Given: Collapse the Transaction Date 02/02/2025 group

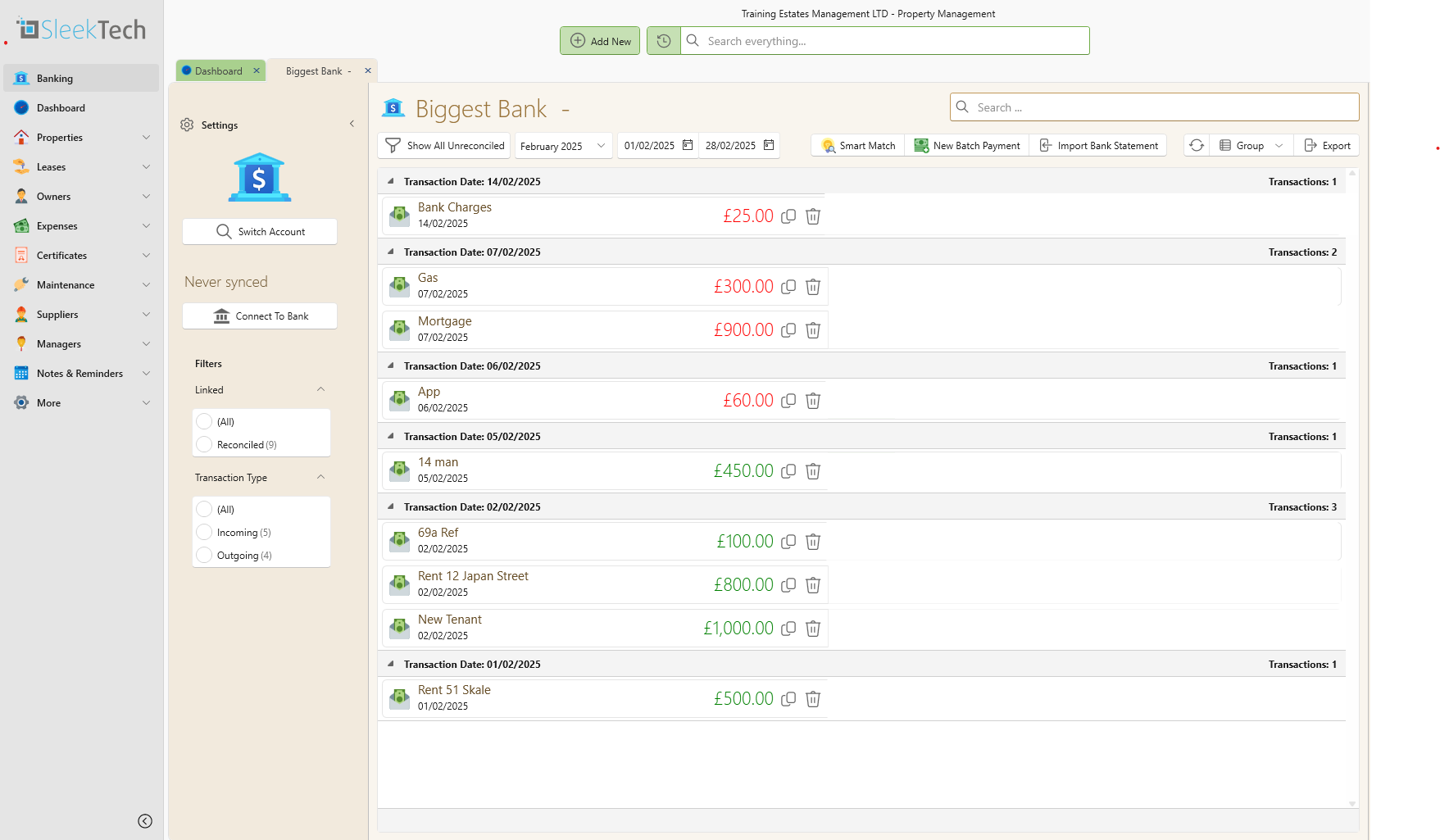Looking at the screenshot, I should coord(391,506).
